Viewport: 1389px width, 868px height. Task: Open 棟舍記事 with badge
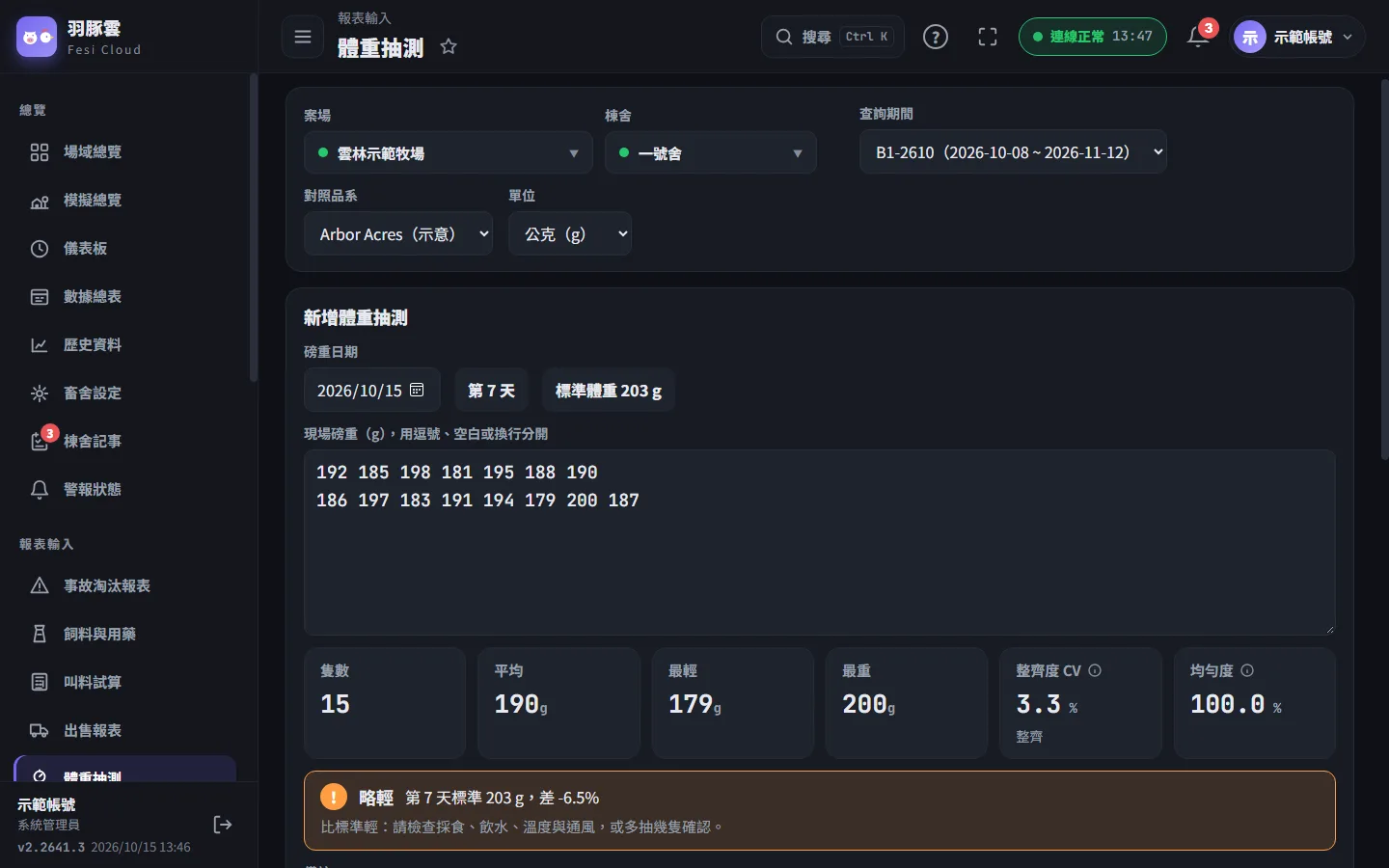[126, 441]
